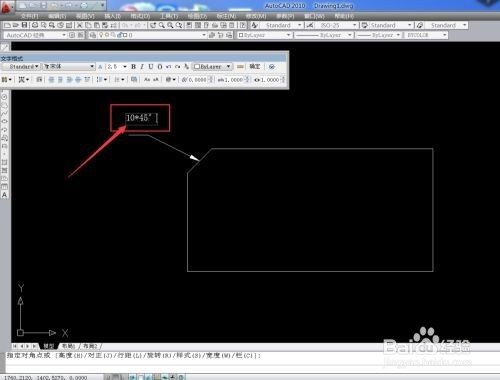Image resolution: width=500 pixels, height=380 pixels.
Task: Click the Save icon in standard toolbar
Action: point(24,25)
